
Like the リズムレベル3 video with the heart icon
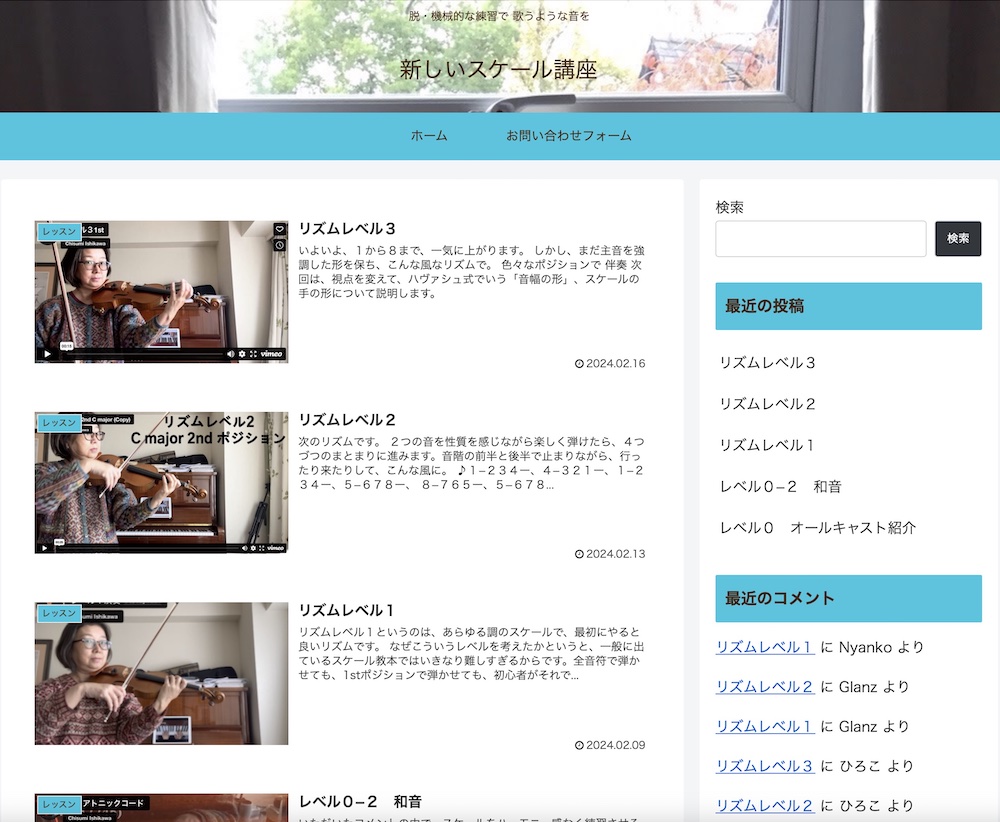[x=279, y=228]
